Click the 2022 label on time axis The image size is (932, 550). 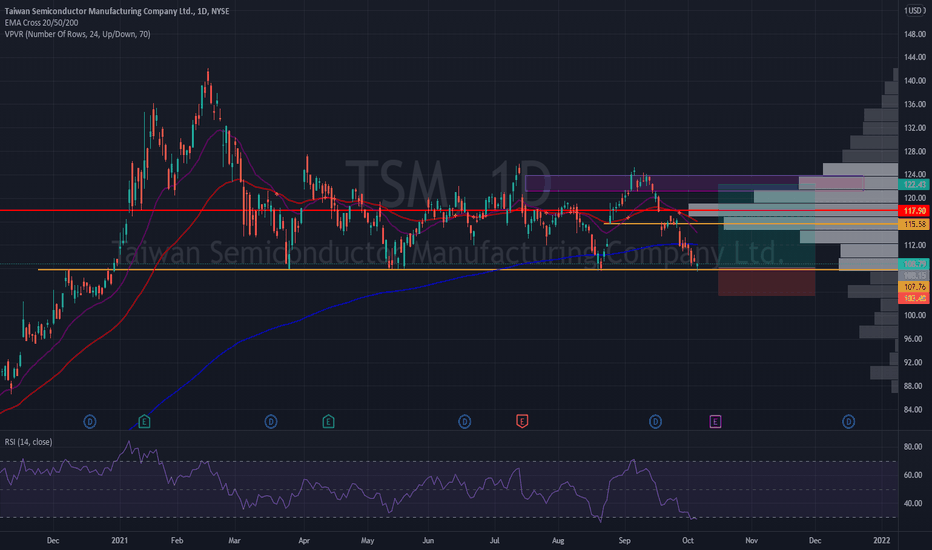(881, 540)
